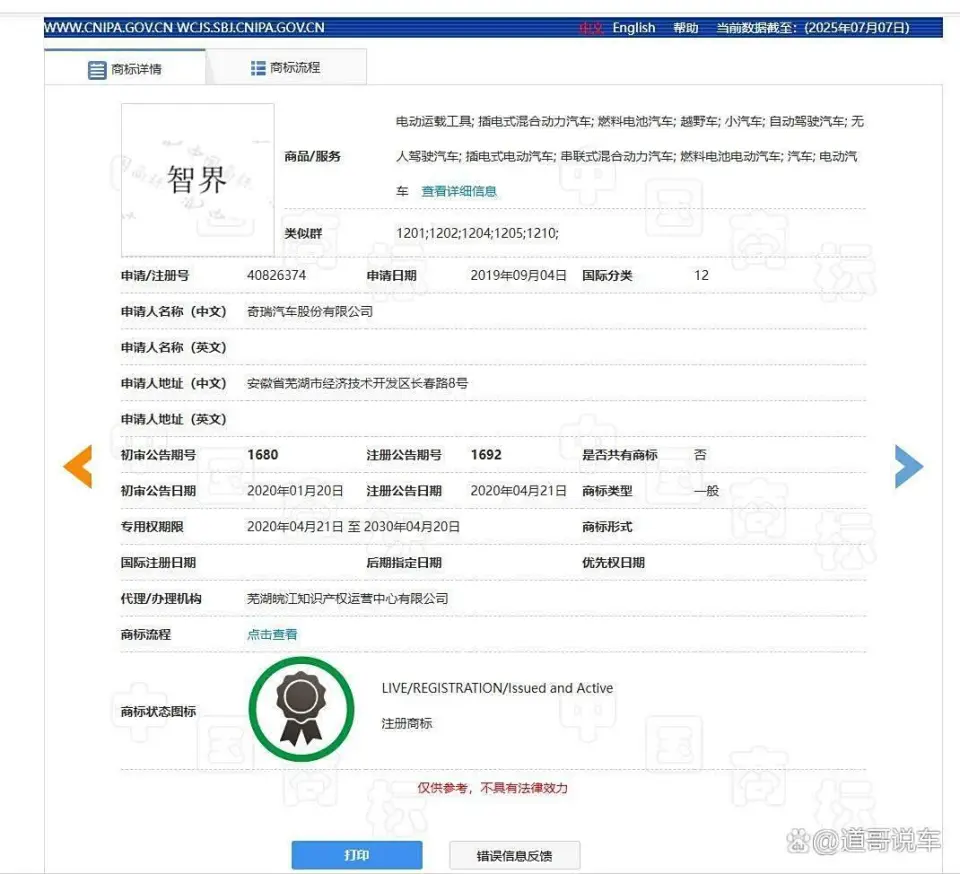Click the 商标流程 tab list icon

[258, 68]
